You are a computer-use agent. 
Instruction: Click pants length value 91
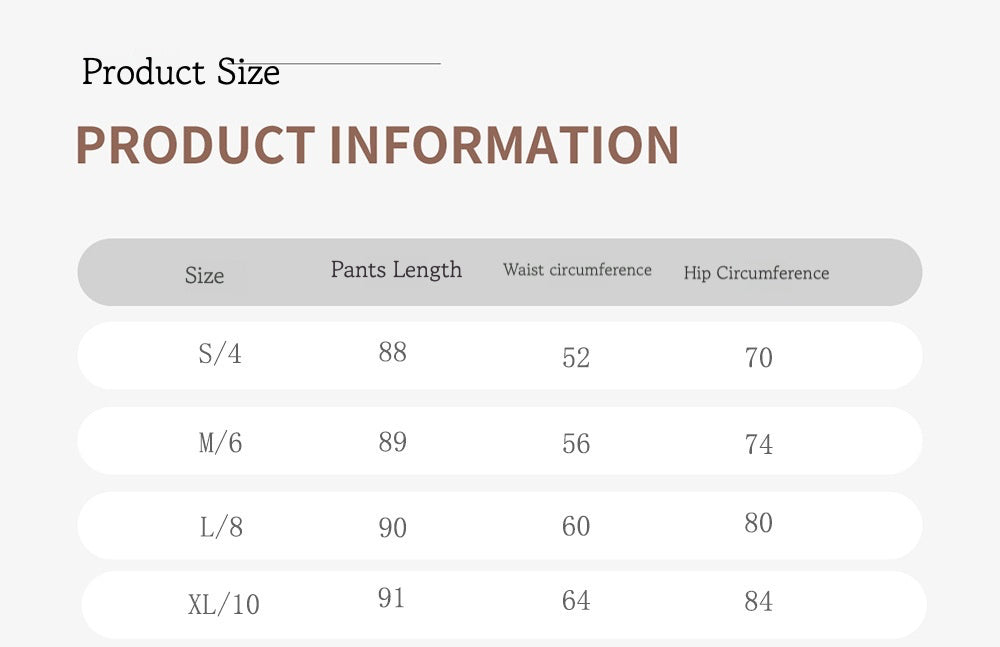[392, 598]
